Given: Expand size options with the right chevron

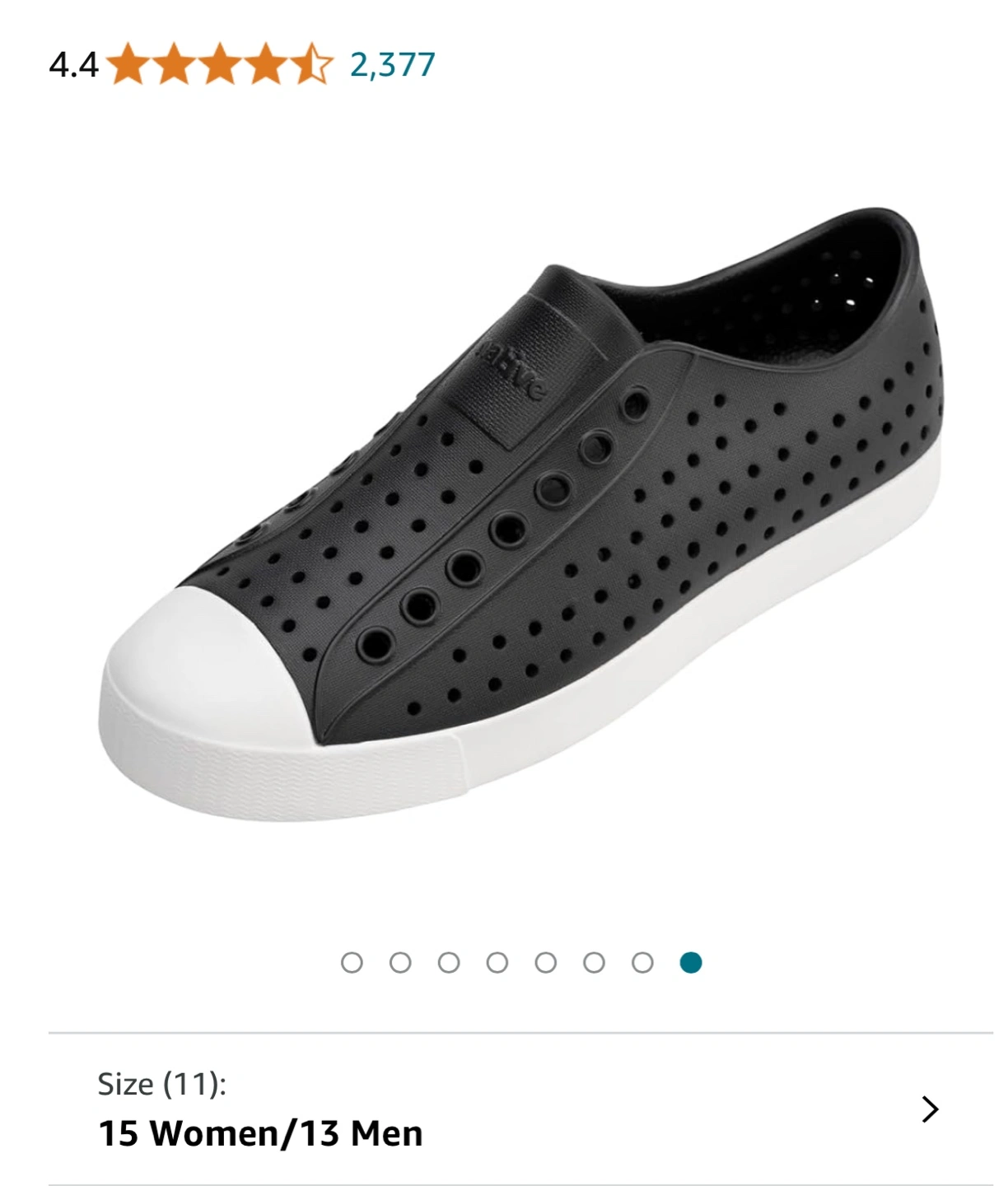Looking at the screenshot, I should pos(931,1109).
